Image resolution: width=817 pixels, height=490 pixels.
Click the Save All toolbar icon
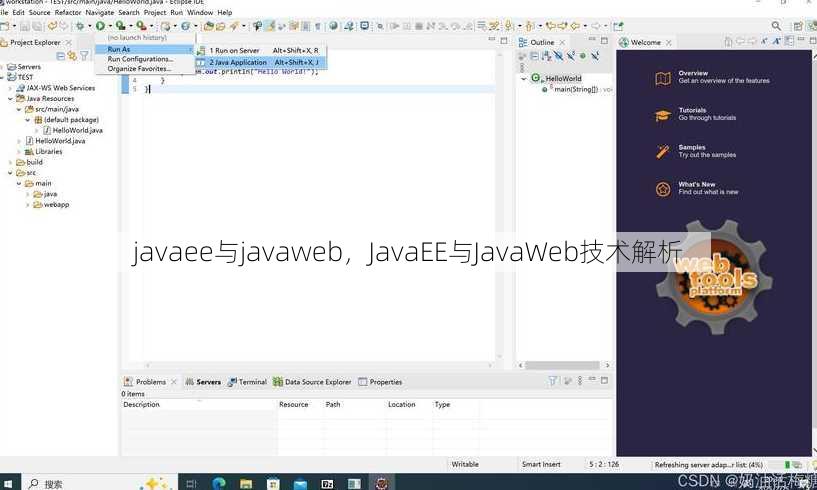[37, 26]
